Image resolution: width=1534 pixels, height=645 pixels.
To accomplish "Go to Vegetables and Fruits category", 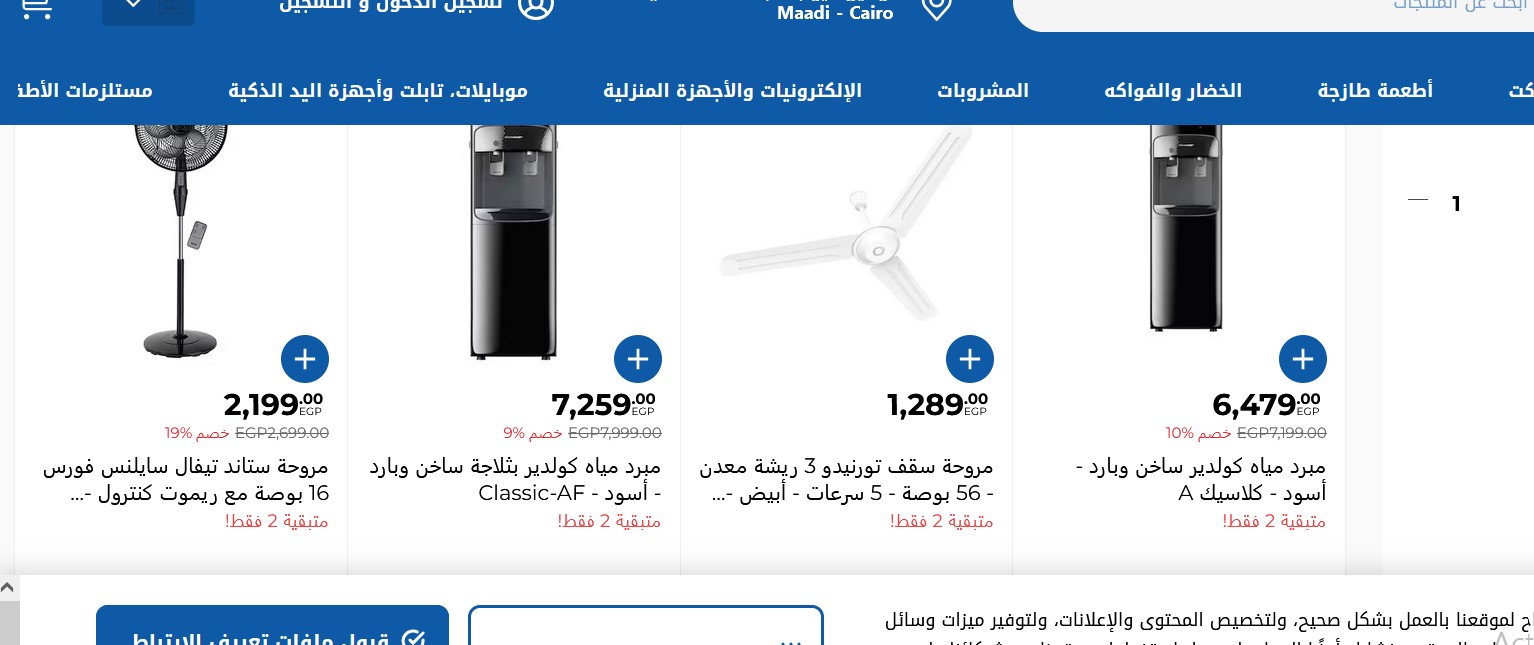I will click(1172, 91).
